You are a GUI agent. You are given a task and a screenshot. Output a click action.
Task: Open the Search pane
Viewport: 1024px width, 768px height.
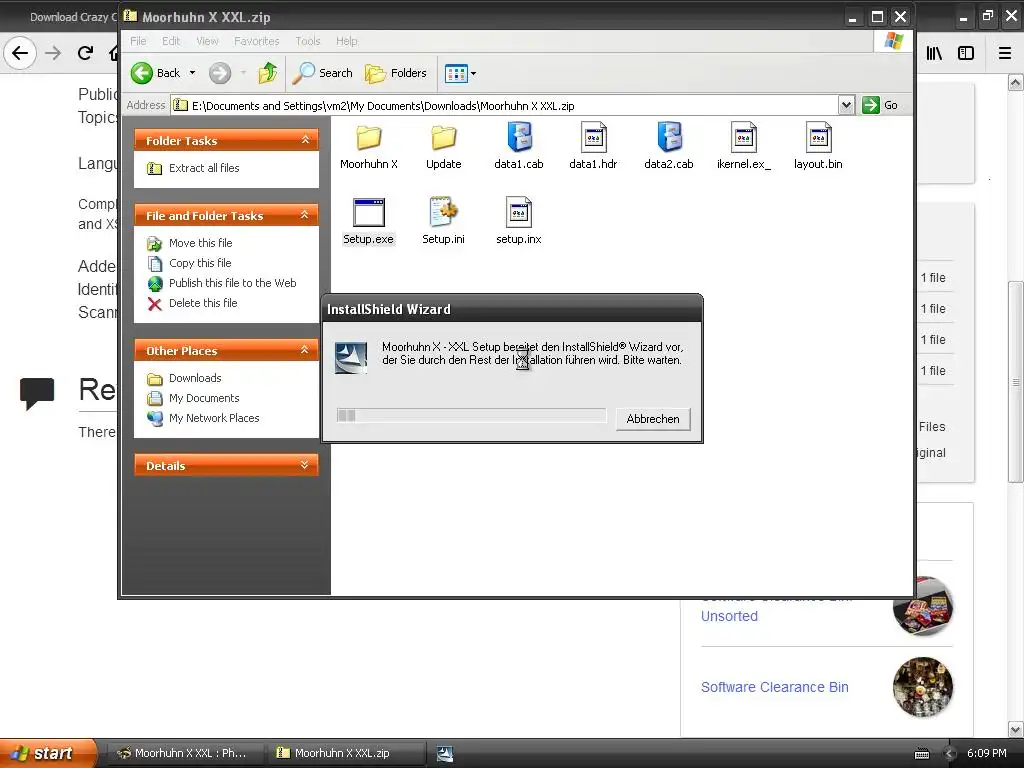tap(323, 73)
